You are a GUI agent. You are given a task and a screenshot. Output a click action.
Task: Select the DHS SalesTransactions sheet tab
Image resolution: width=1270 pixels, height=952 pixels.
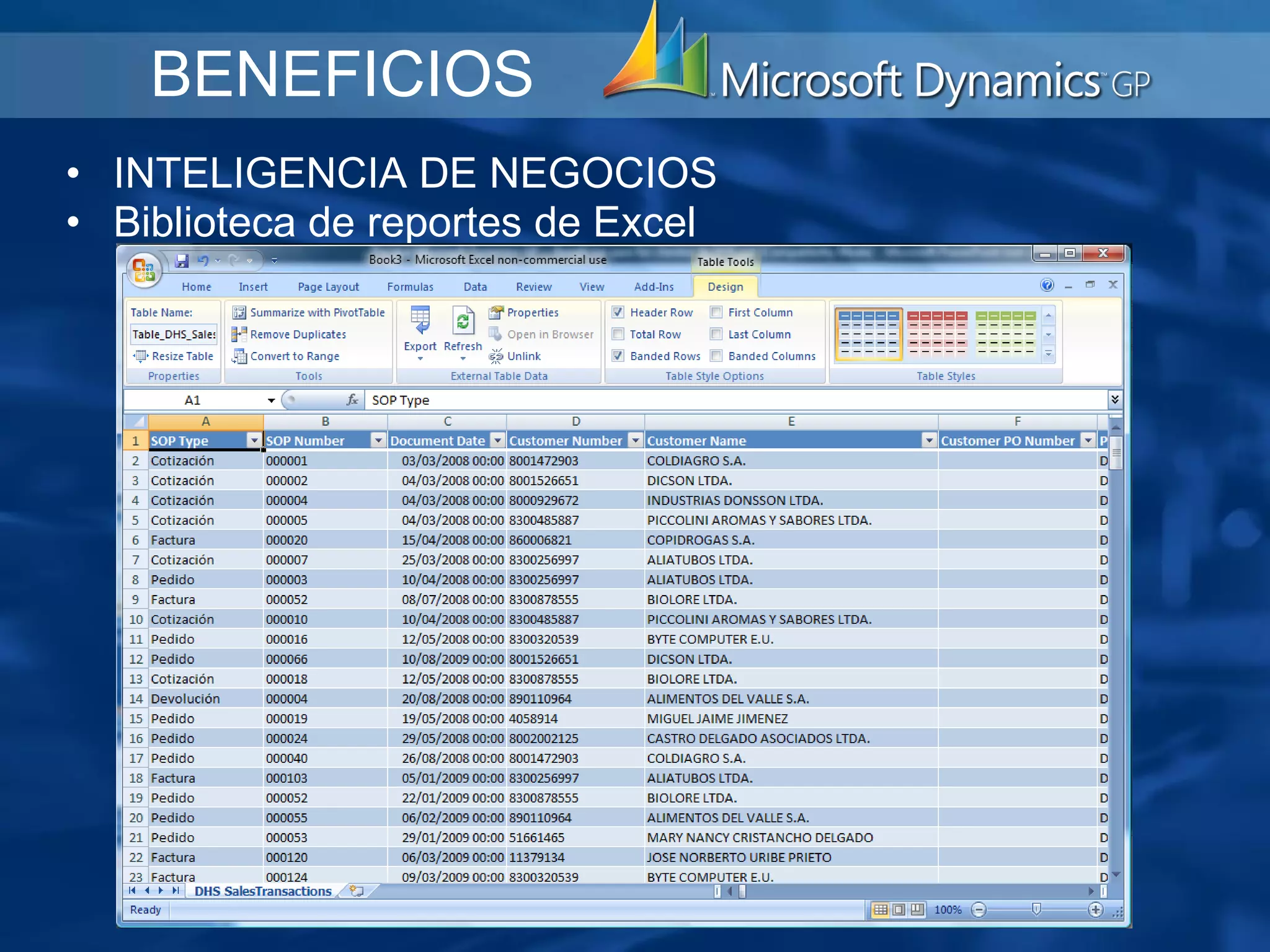point(263,891)
